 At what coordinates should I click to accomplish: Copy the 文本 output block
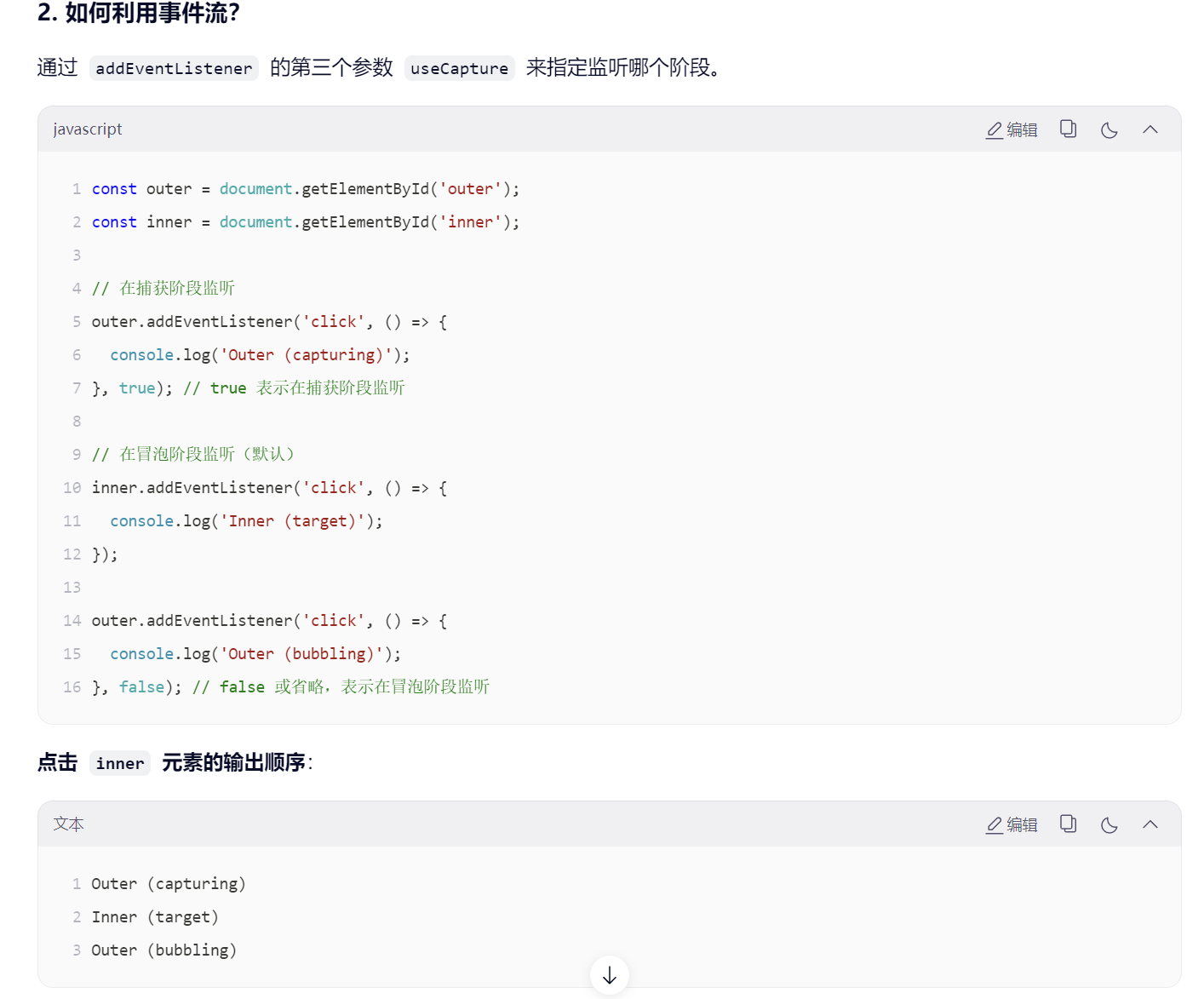coord(1068,824)
